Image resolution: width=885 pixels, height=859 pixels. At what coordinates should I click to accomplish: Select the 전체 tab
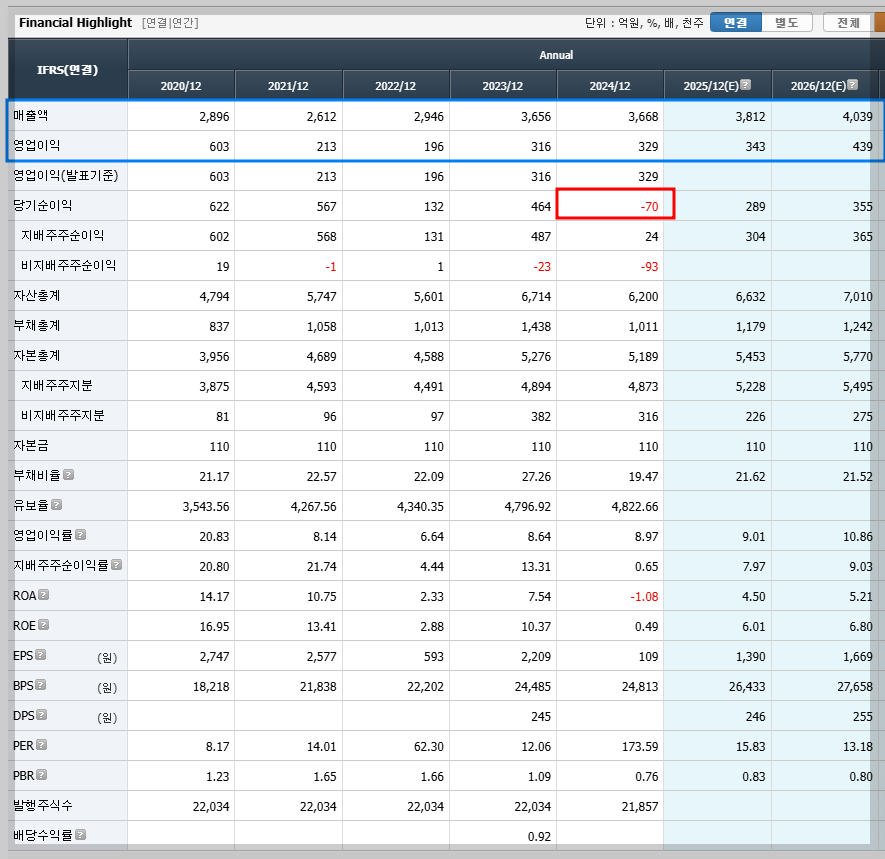[848, 23]
